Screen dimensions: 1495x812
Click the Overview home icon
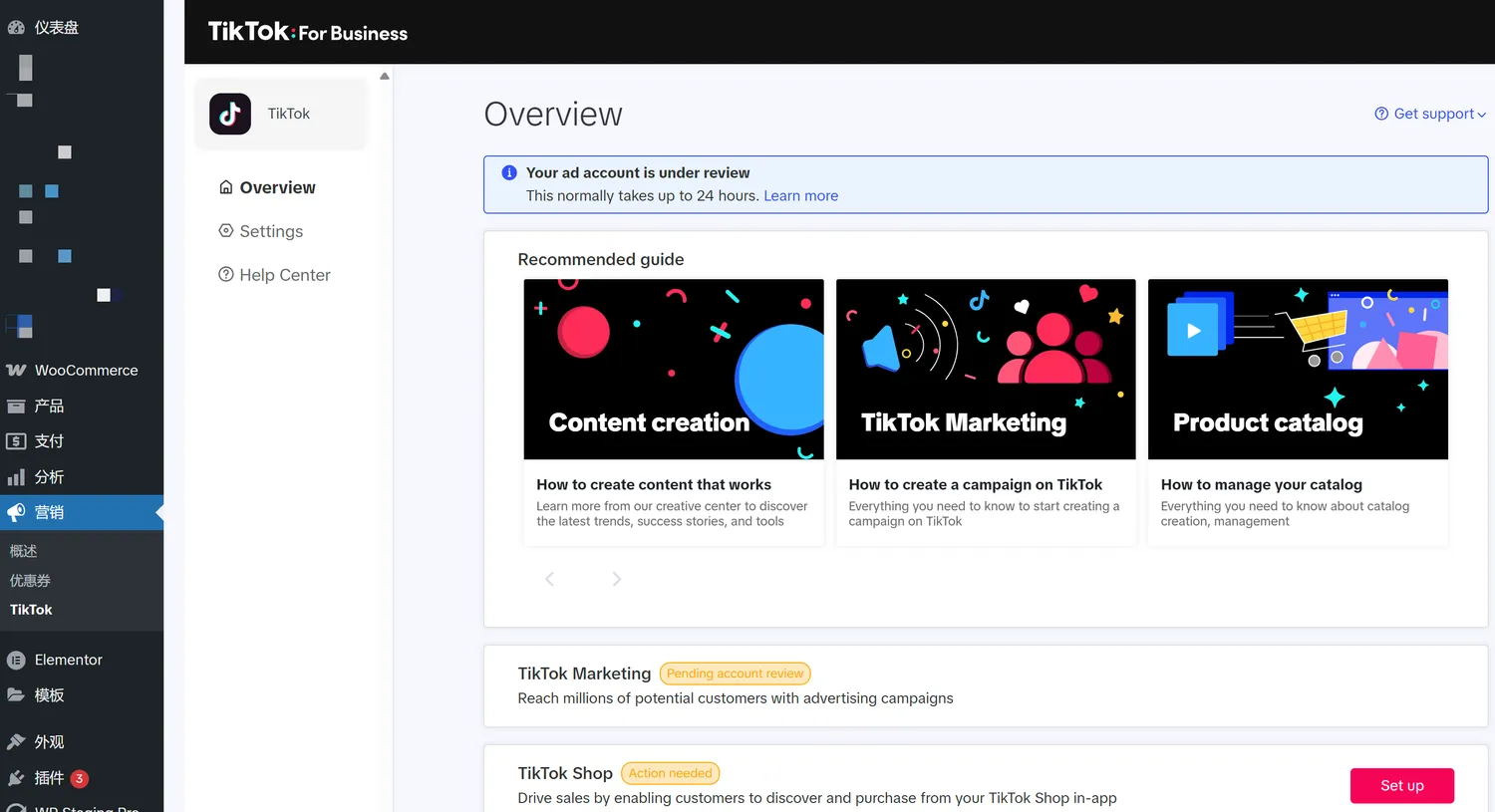pyautogui.click(x=226, y=187)
